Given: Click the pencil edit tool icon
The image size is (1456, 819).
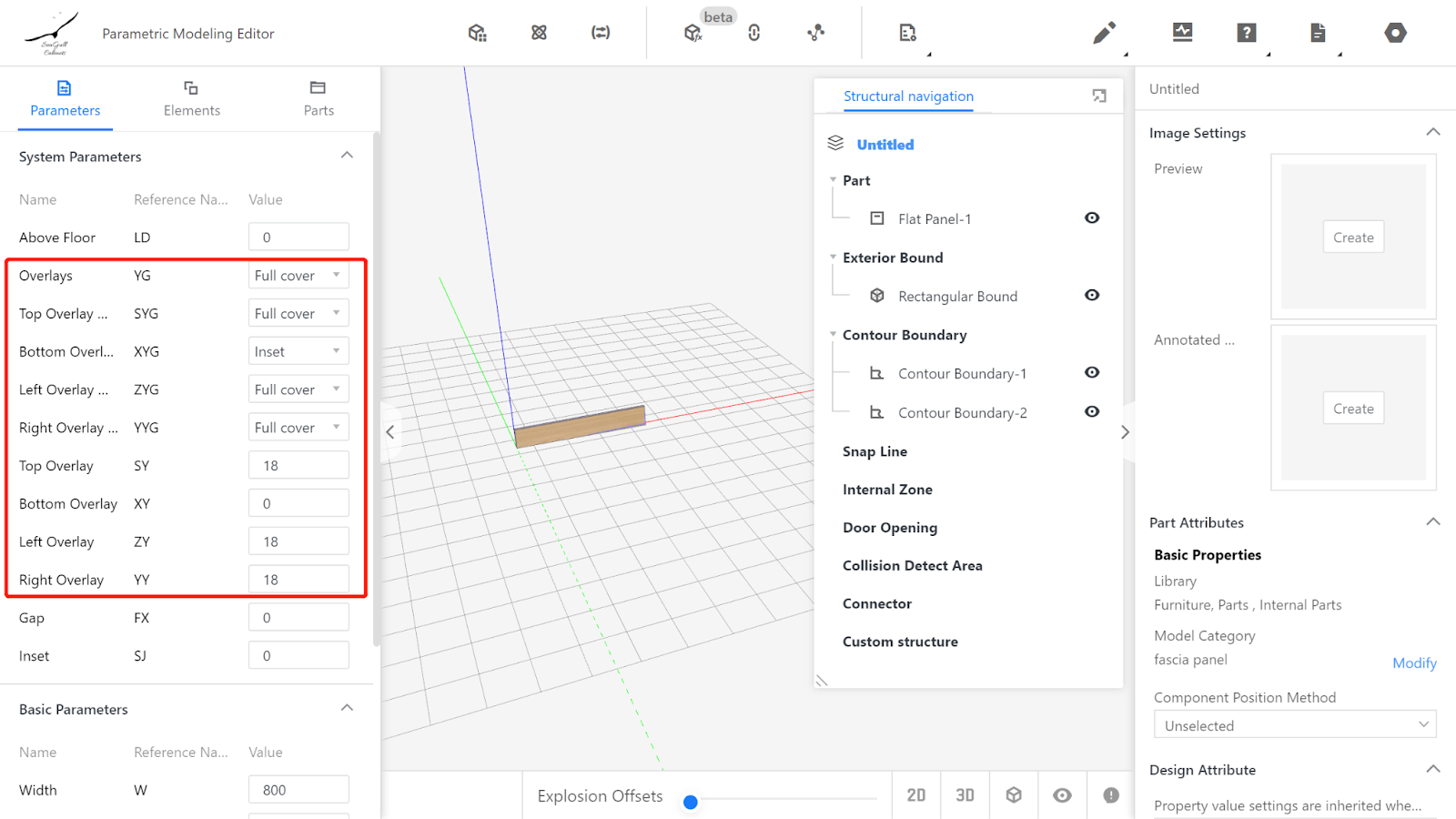Looking at the screenshot, I should (1104, 34).
